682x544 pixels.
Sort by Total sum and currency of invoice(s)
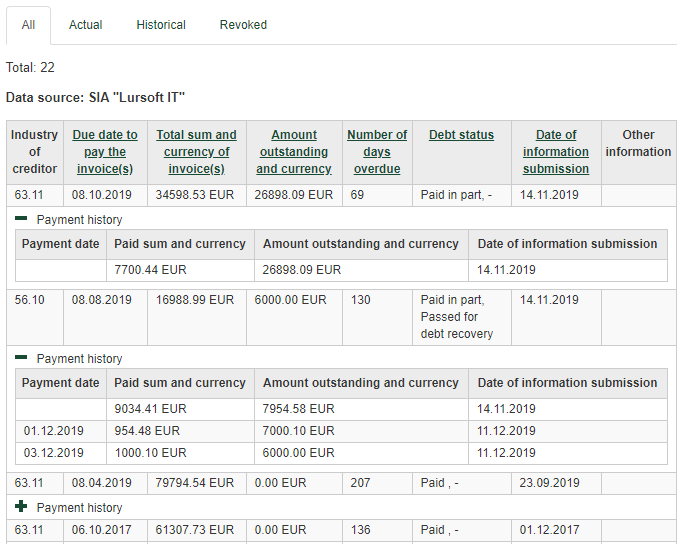click(x=196, y=152)
